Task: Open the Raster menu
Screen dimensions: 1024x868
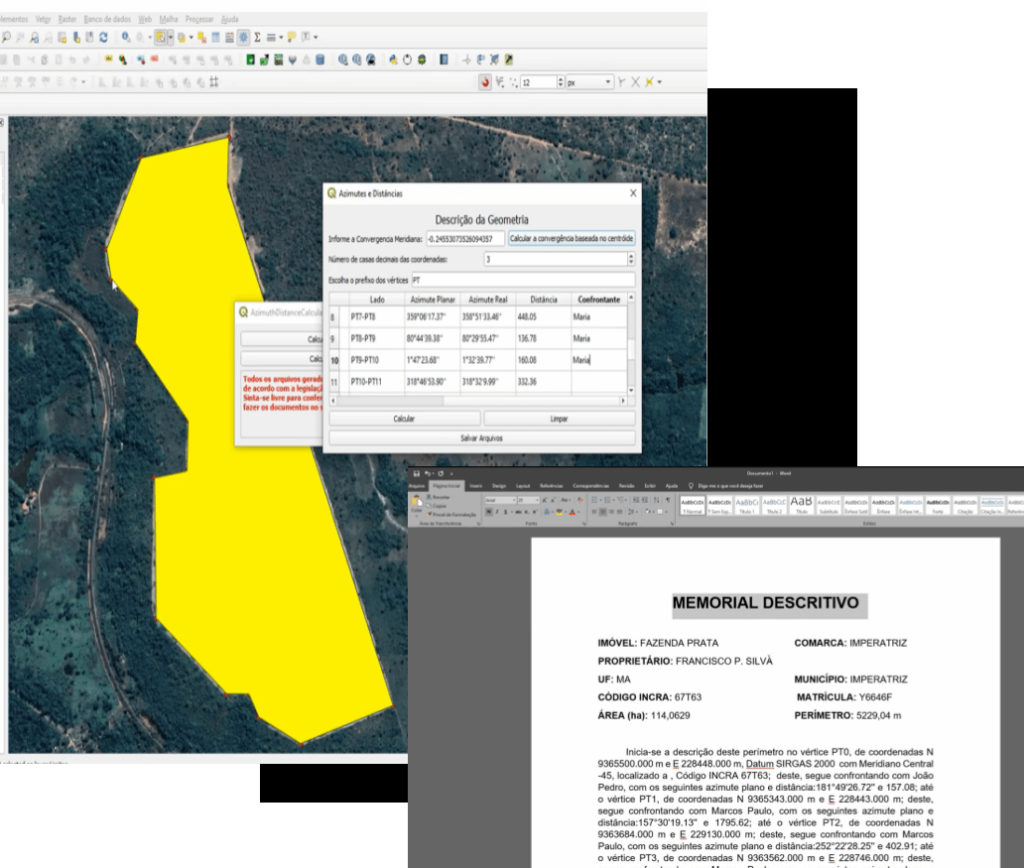Action: tap(68, 19)
